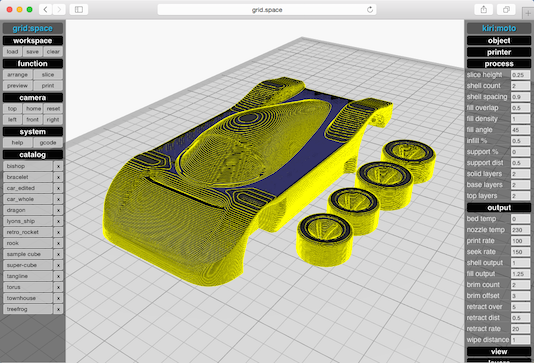Click the load workspace button
Image resolution: width=534 pixels, height=363 pixels.
12,52
